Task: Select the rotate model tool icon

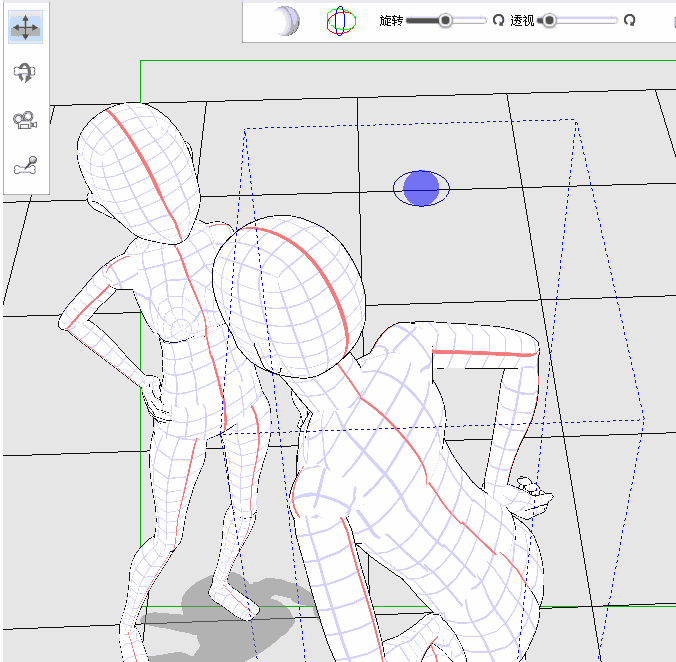Action: 25,72
